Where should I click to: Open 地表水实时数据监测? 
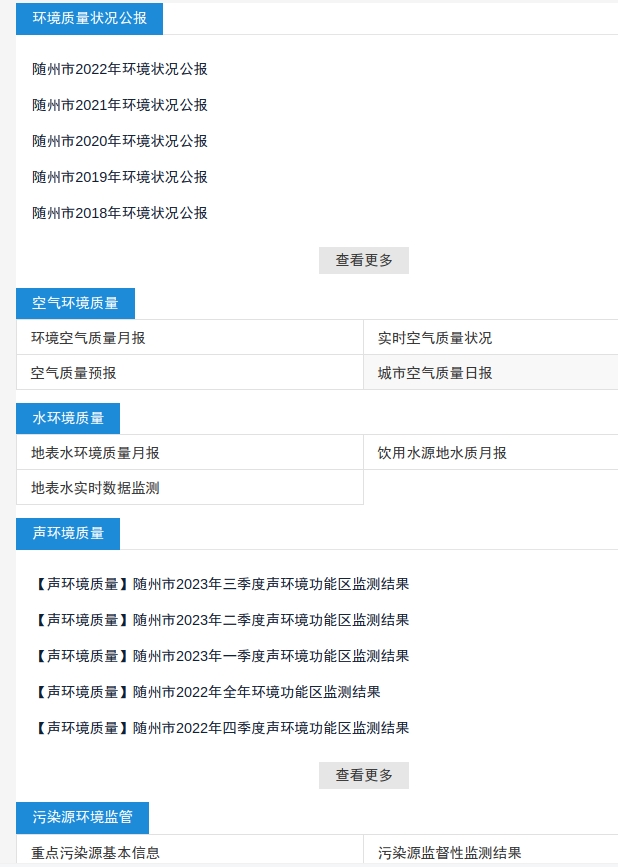(x=95, y=488)
